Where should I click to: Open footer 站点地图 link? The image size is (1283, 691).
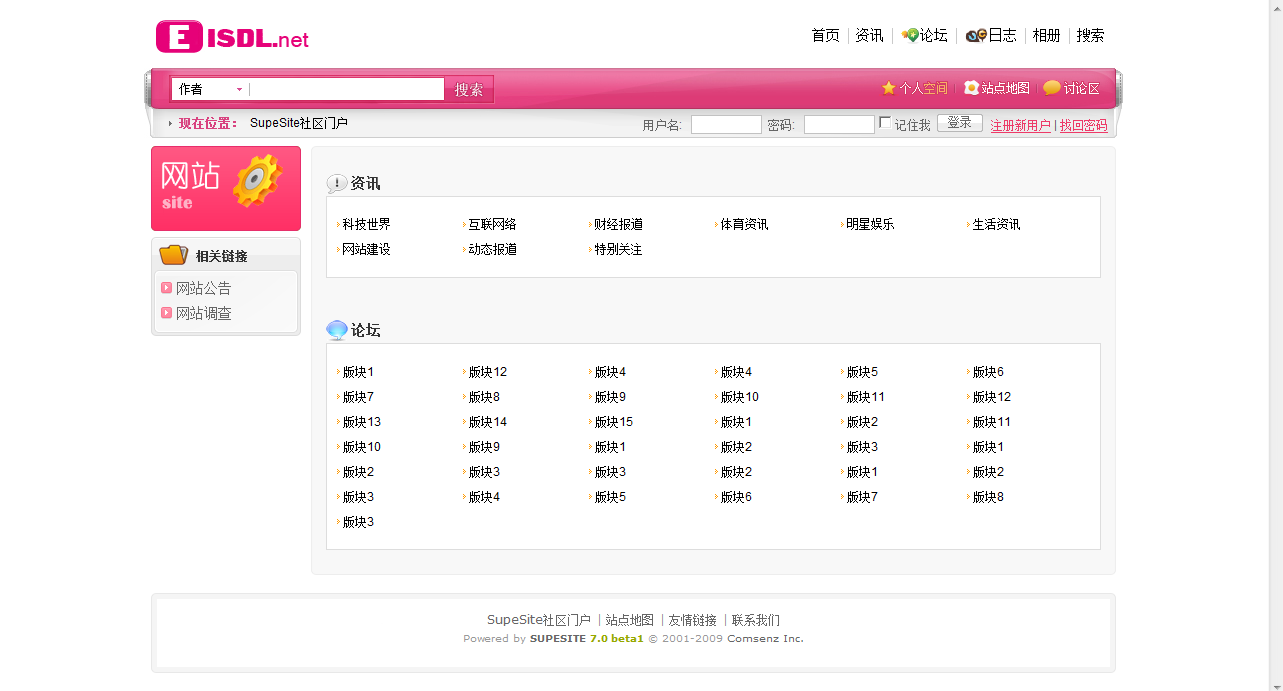pyautogui.click(x=629, y=620)
